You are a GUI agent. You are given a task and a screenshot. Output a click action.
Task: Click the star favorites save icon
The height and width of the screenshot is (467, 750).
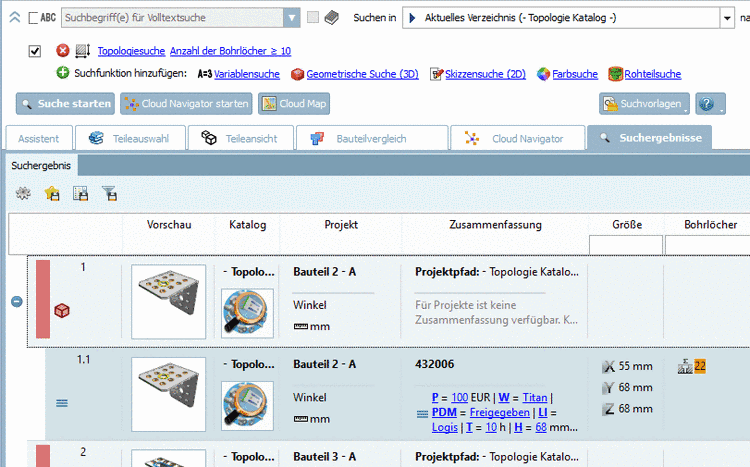click(52, 193)
